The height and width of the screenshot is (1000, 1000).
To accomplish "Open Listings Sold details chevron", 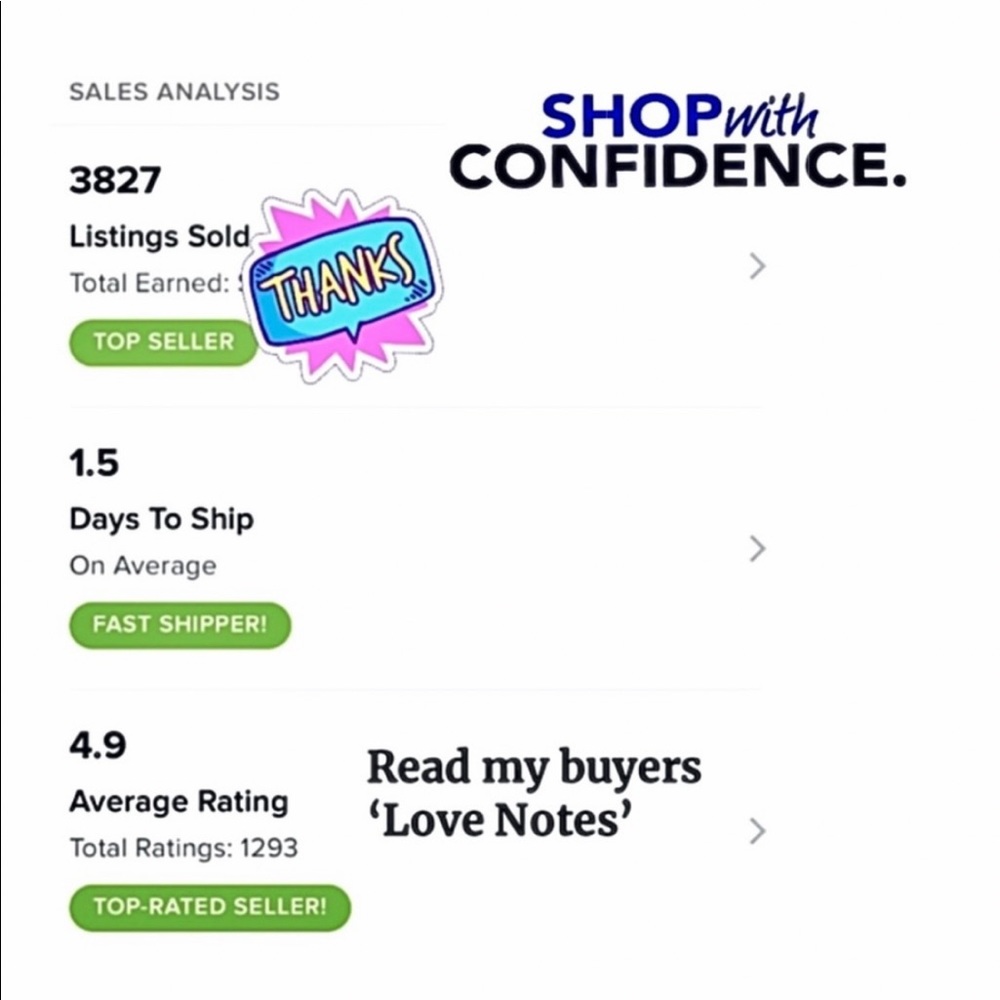I will 757,267.
